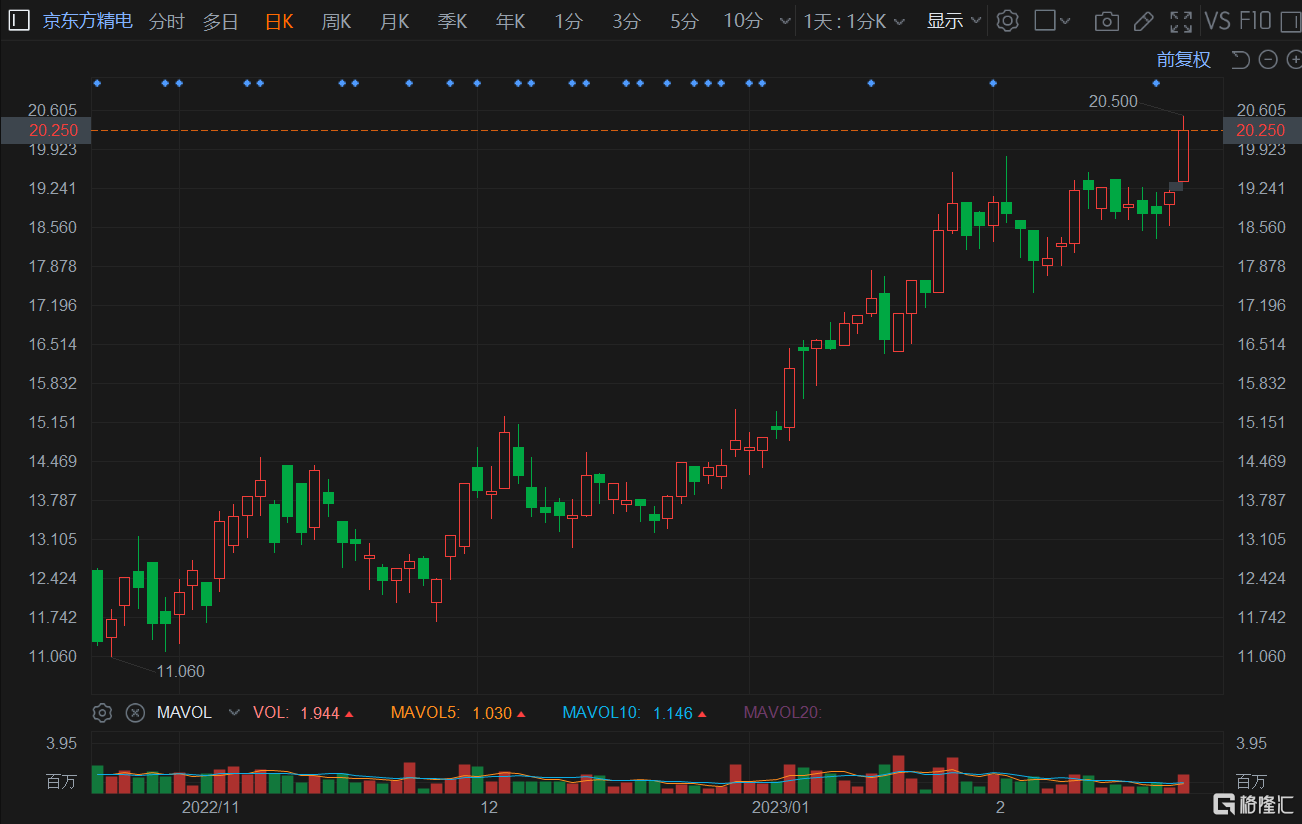Click right axis price label 17.196

(1260, 305)
